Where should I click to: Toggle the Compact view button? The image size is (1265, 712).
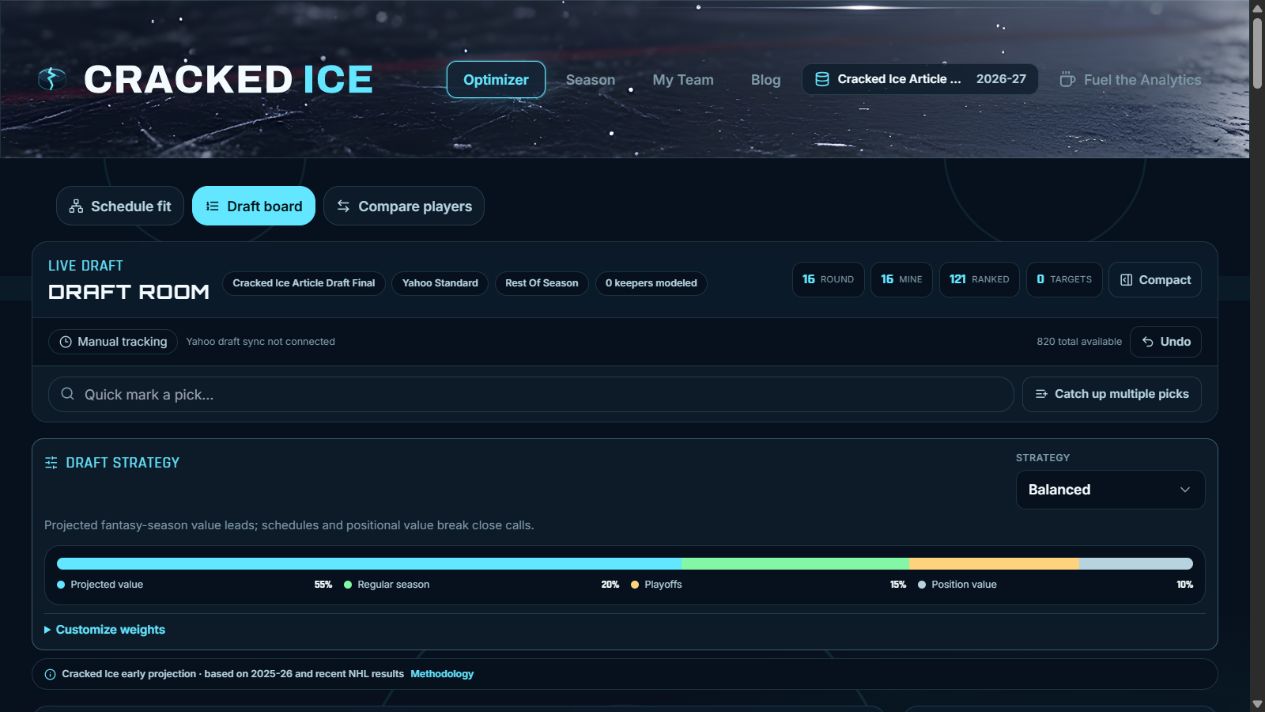click(1155, 280)
